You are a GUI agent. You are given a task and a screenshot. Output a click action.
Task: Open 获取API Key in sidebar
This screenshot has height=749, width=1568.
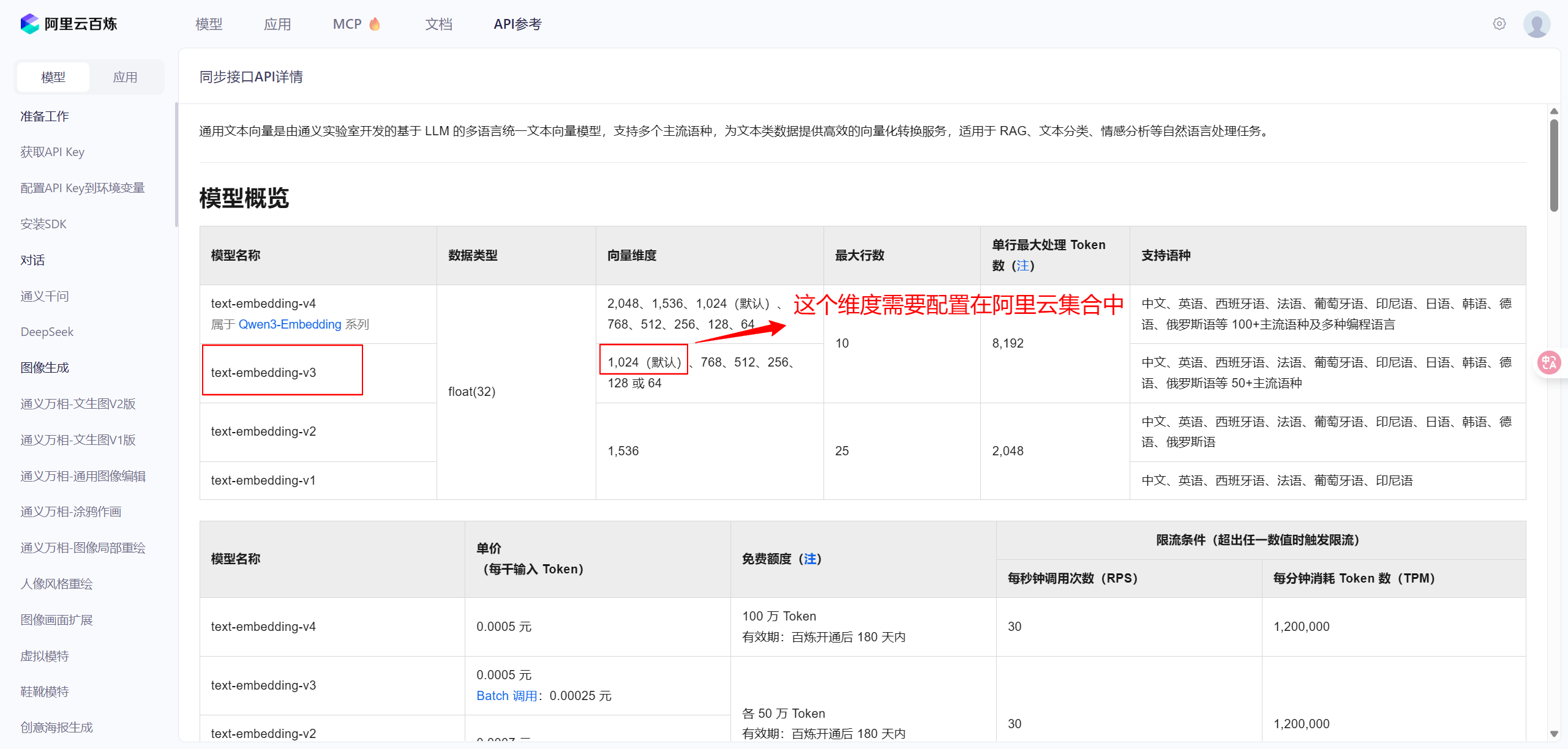[53, 152]
